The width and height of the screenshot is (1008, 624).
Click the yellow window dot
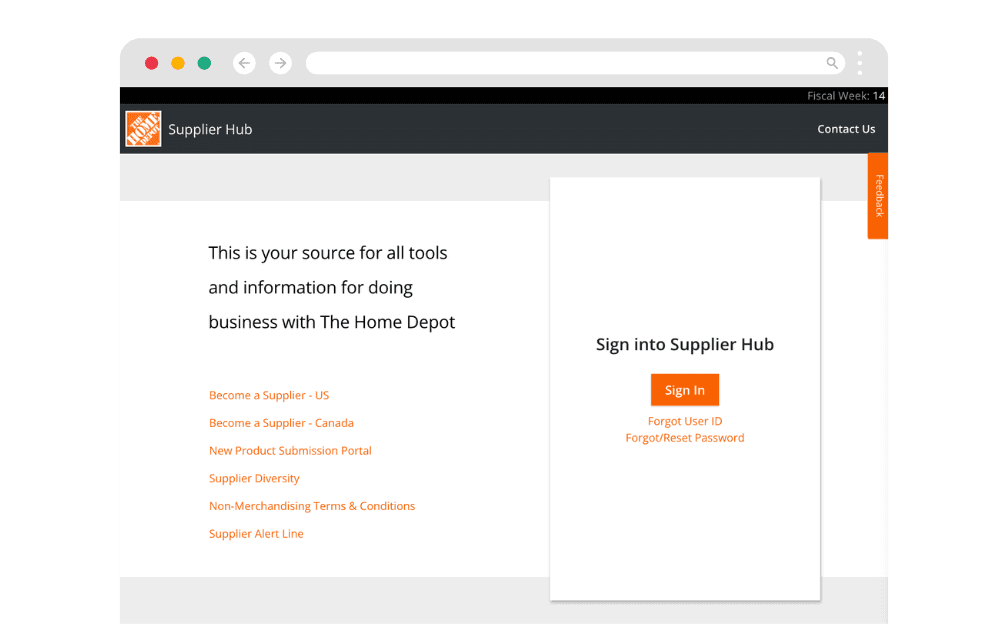pyautogui.click(x=178, y=63)
